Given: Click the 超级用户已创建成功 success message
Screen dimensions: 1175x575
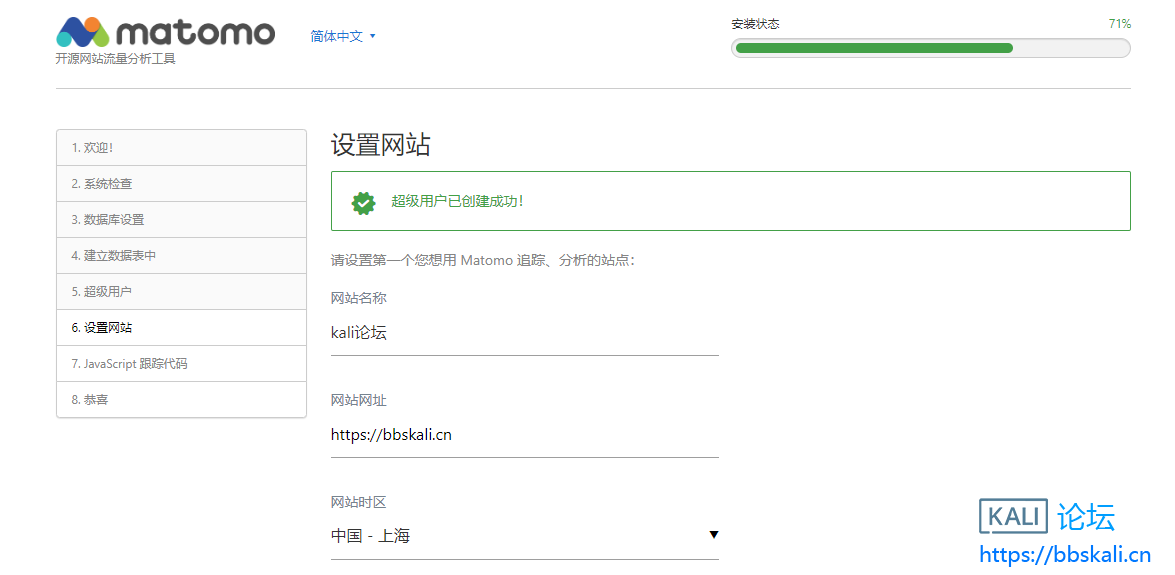Looking at the screenshot, I should 457,202.
